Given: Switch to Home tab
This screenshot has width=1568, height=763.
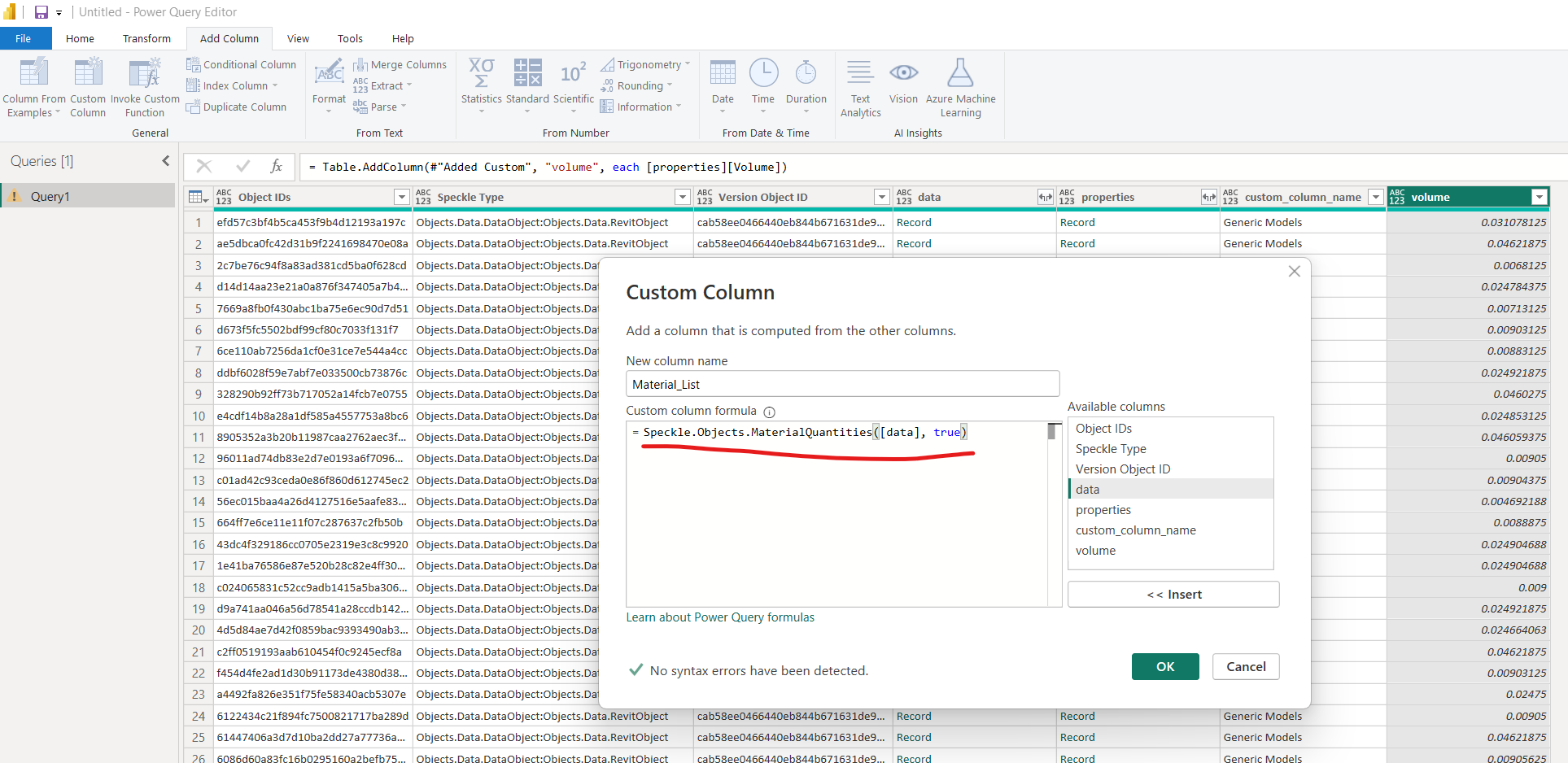Looking at the screenshot, I should tap(80, 38).
